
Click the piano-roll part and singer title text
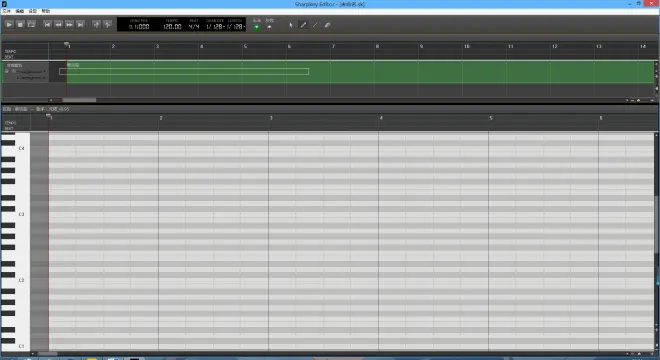tap(36, 109)
